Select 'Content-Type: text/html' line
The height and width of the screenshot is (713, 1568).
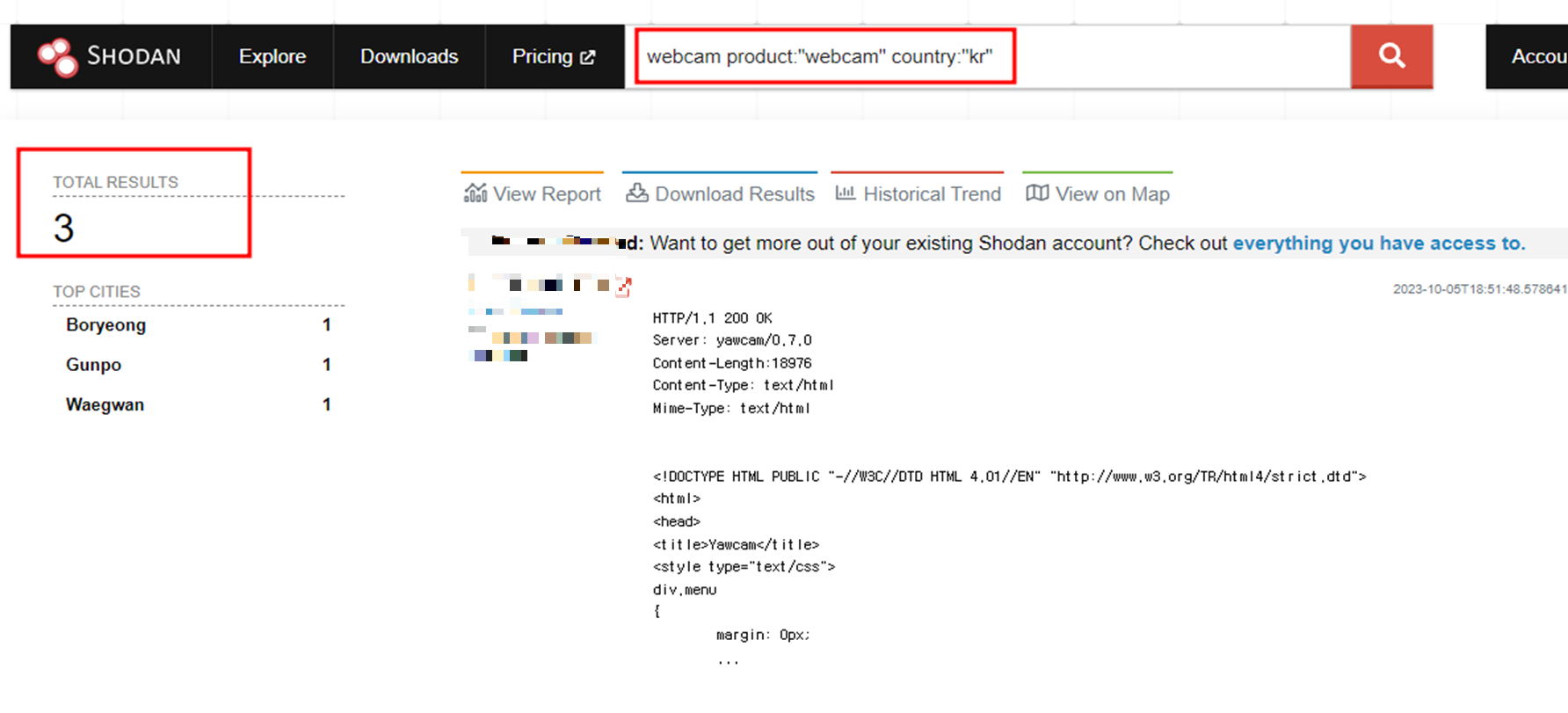pos(743,385)
